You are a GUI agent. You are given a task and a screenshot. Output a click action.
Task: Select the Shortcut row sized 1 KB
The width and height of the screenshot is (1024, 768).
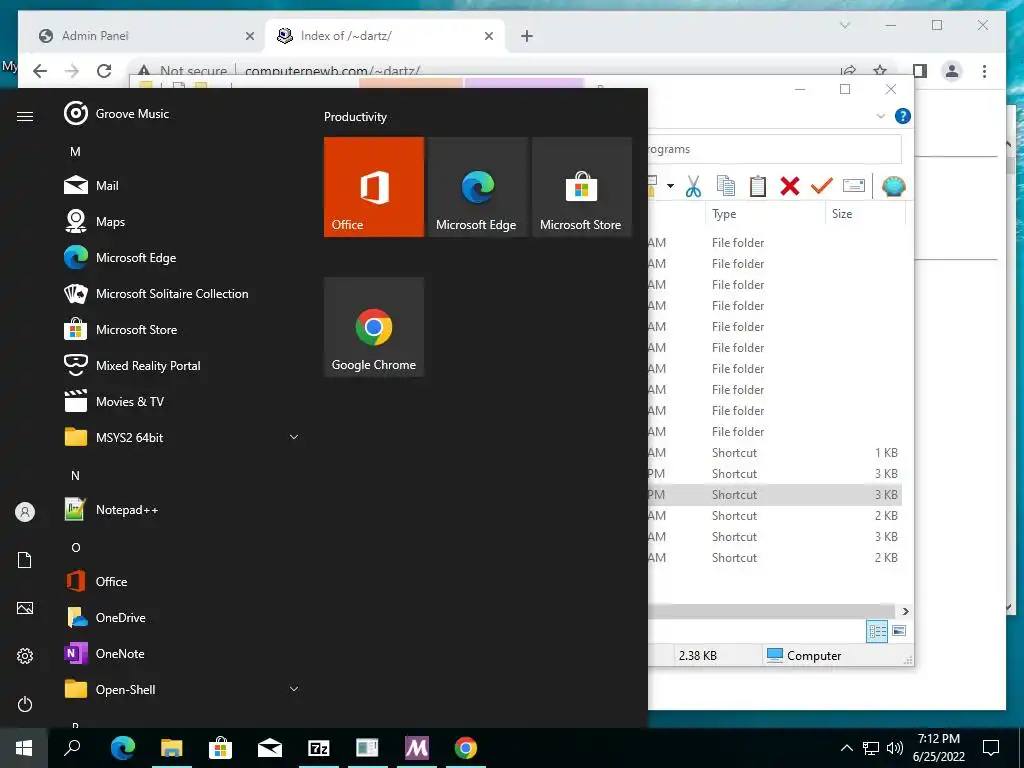coord(775,453)
